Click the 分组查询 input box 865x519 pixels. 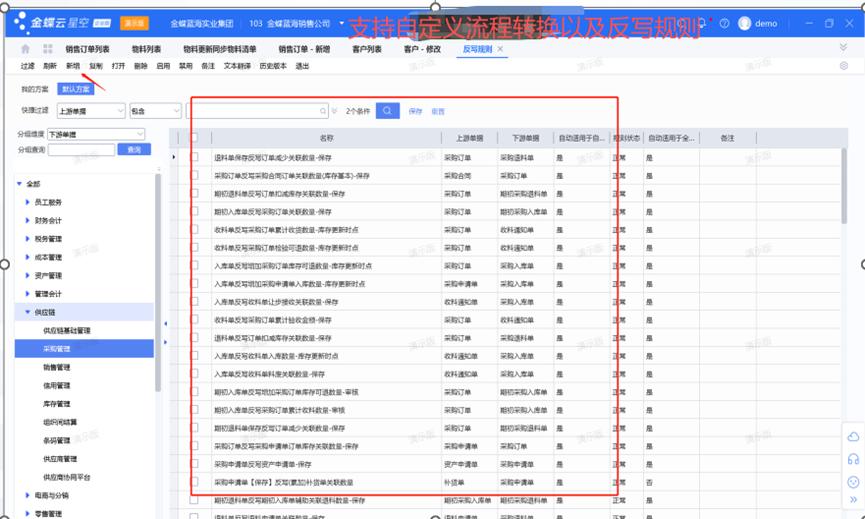81,149
